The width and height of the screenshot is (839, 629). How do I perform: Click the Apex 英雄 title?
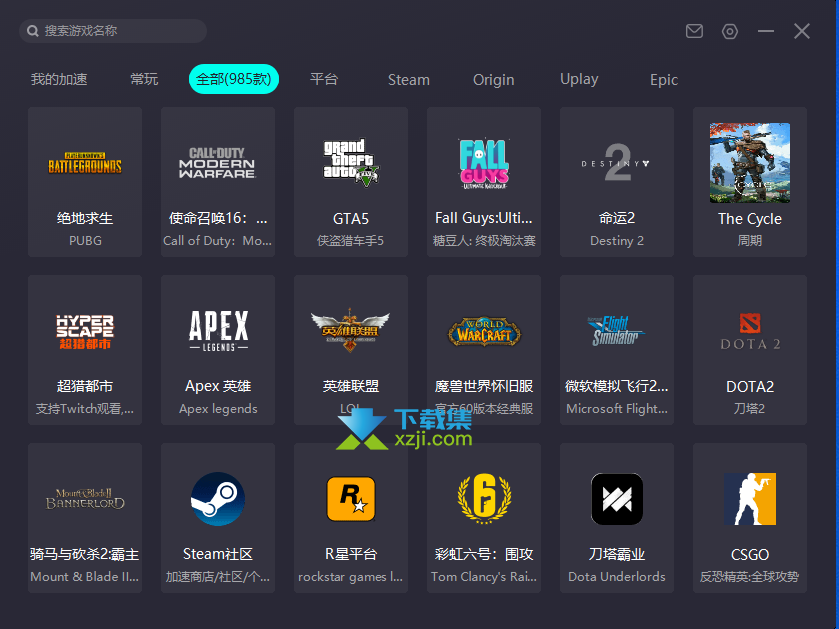218,386
